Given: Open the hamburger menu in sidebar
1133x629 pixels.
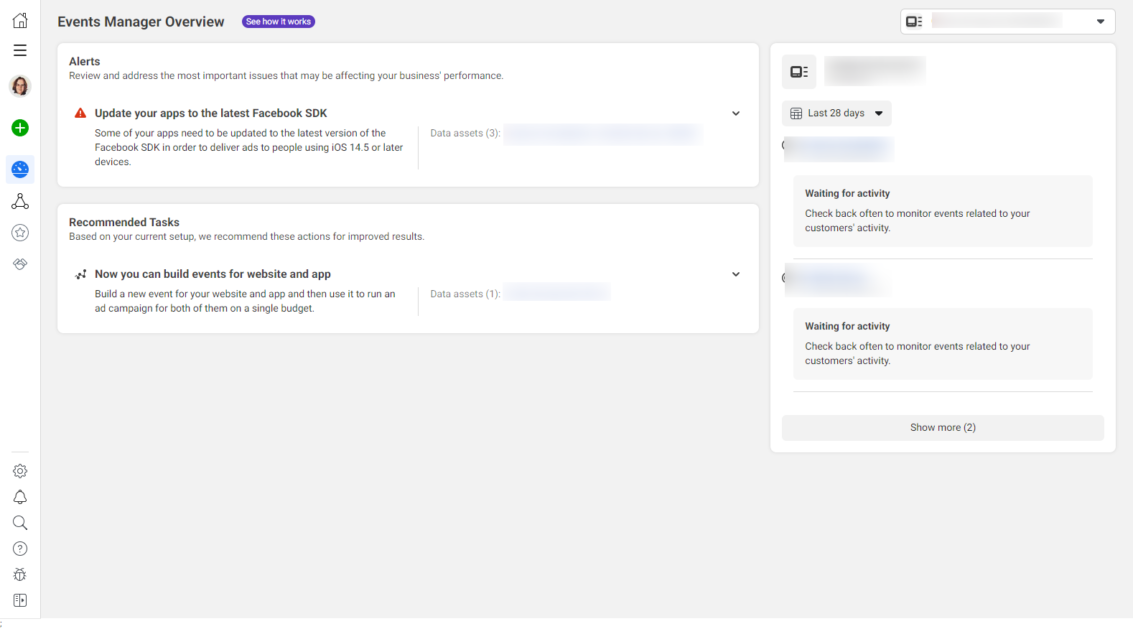Looking at the screenshot, I should pyautogui.click(x=20, y=50).
